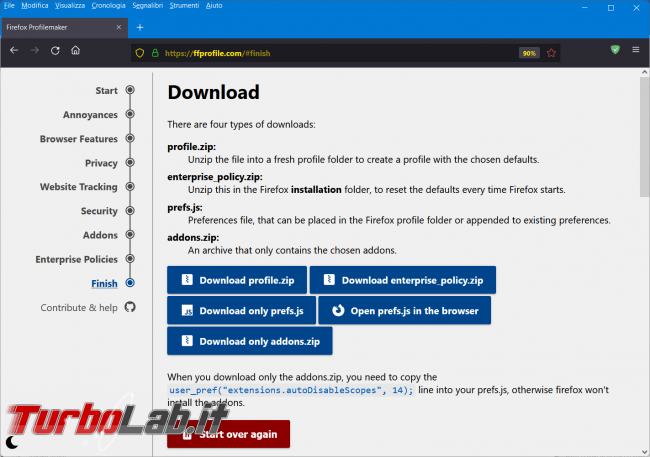The image size is (650, 457).
Task: Click the forward navigation arrow
Action: 35,51
